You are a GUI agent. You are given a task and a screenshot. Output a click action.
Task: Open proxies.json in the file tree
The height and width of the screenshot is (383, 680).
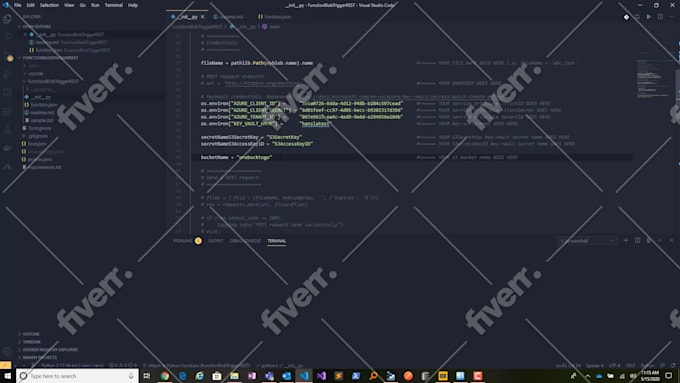(40, 159)
